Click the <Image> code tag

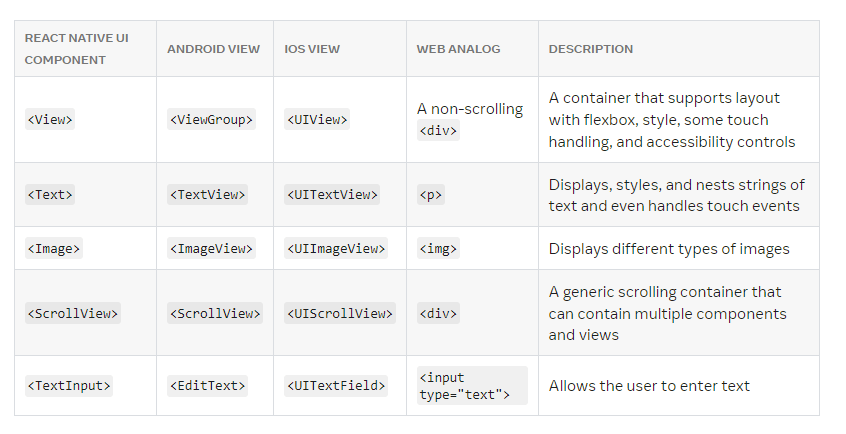(x=53, y=248)
